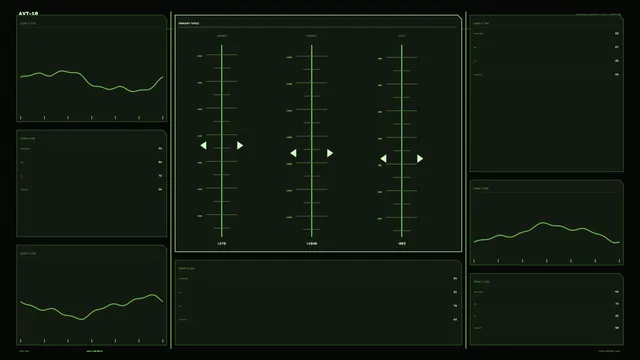Click the line graph in the top-left panel

tap(91, 81)
